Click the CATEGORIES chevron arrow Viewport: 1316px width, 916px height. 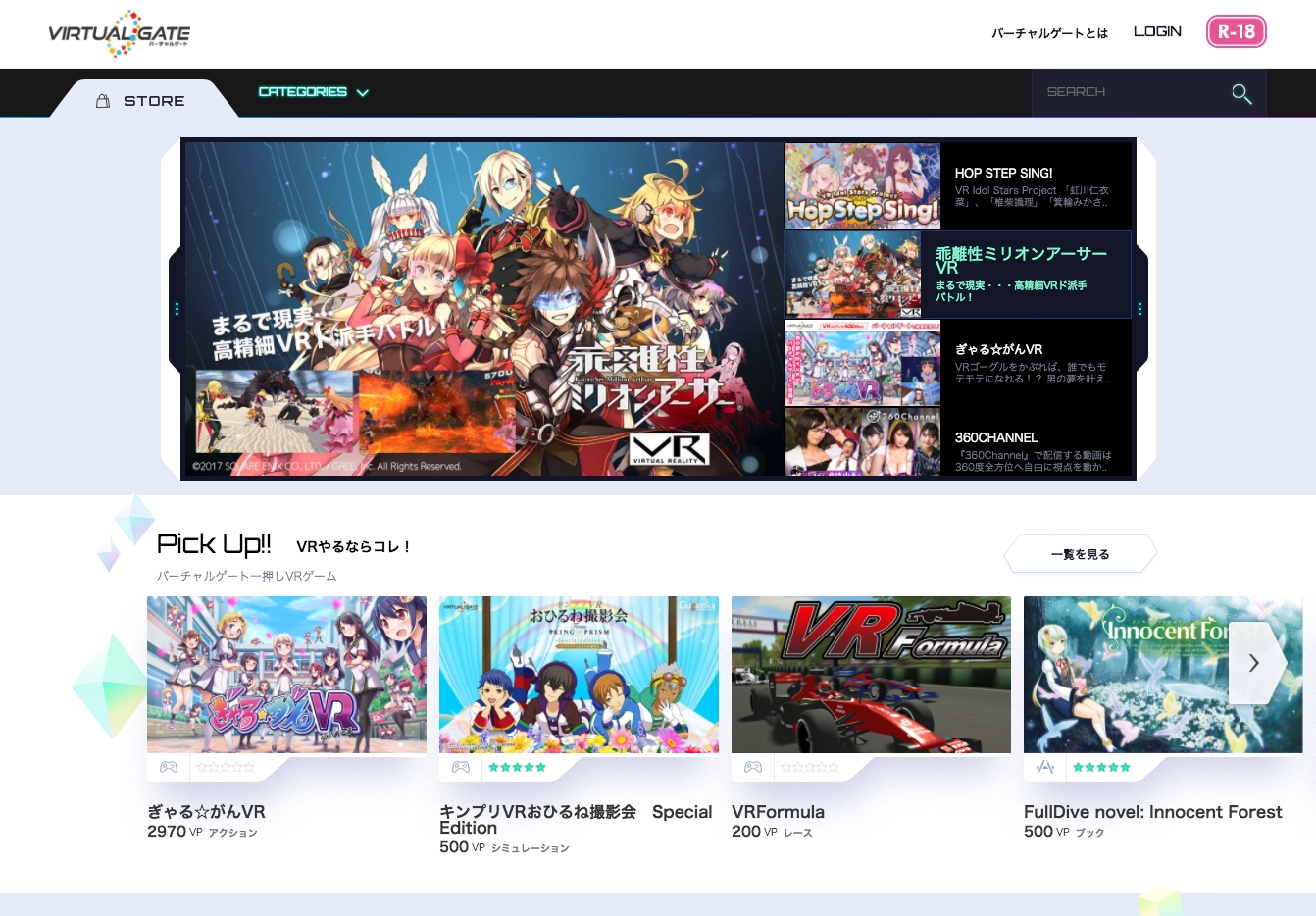coord(362,93)
